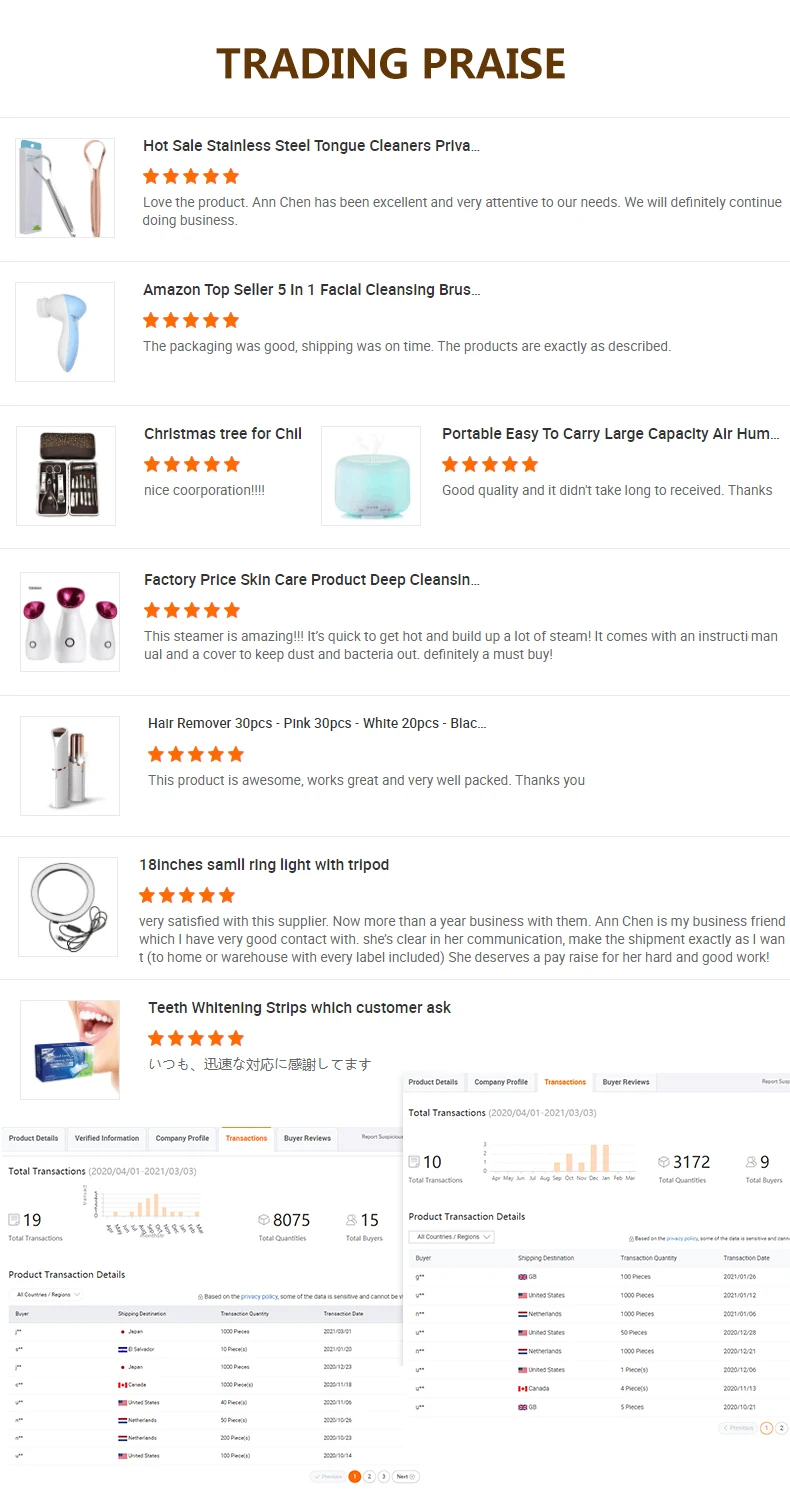Expand the left All Countries / Regions dropdown
790x1490 pixels.
[x=47, y=1294]
